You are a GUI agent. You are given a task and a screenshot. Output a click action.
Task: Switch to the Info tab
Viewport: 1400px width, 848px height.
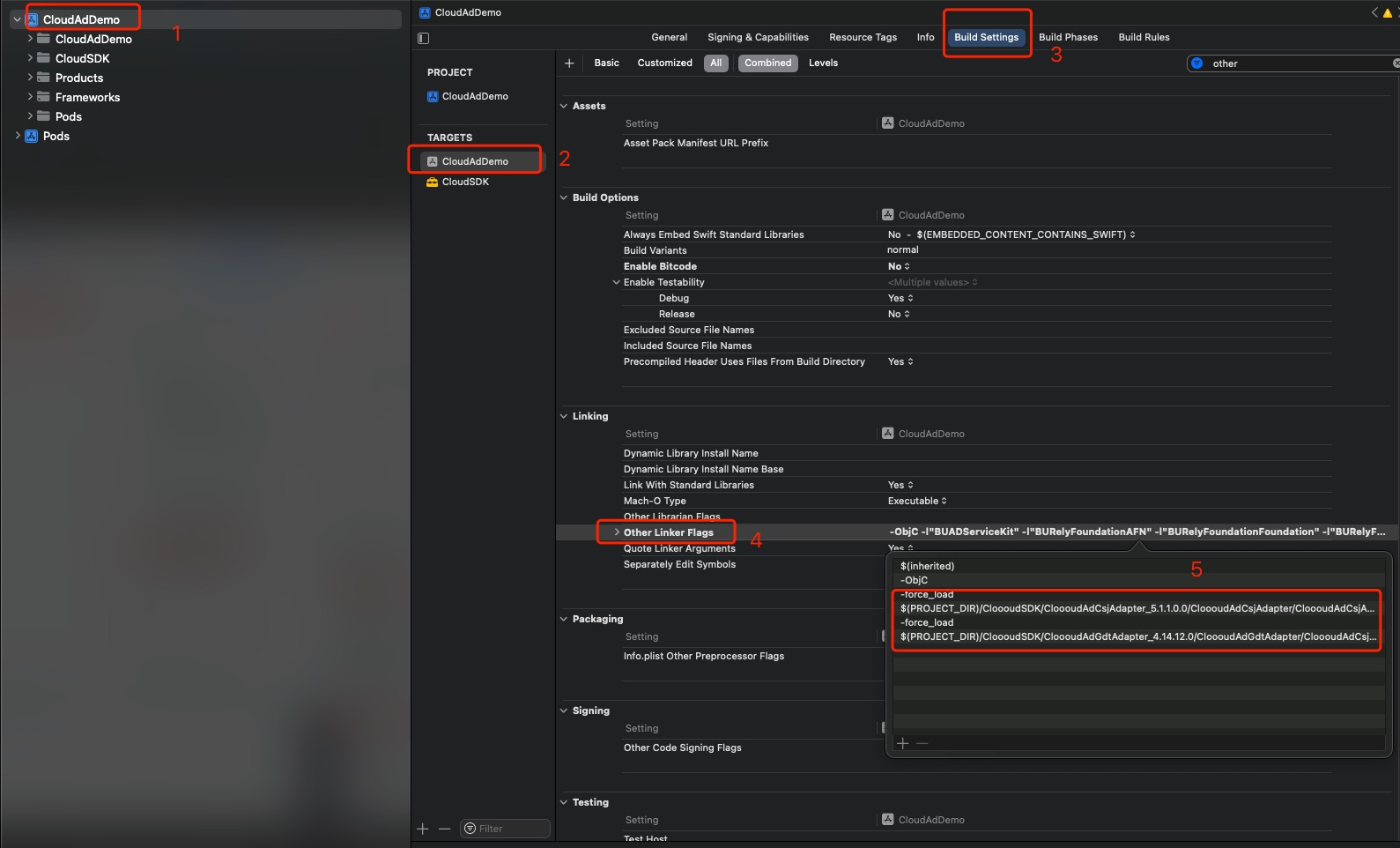pos(925,37)
